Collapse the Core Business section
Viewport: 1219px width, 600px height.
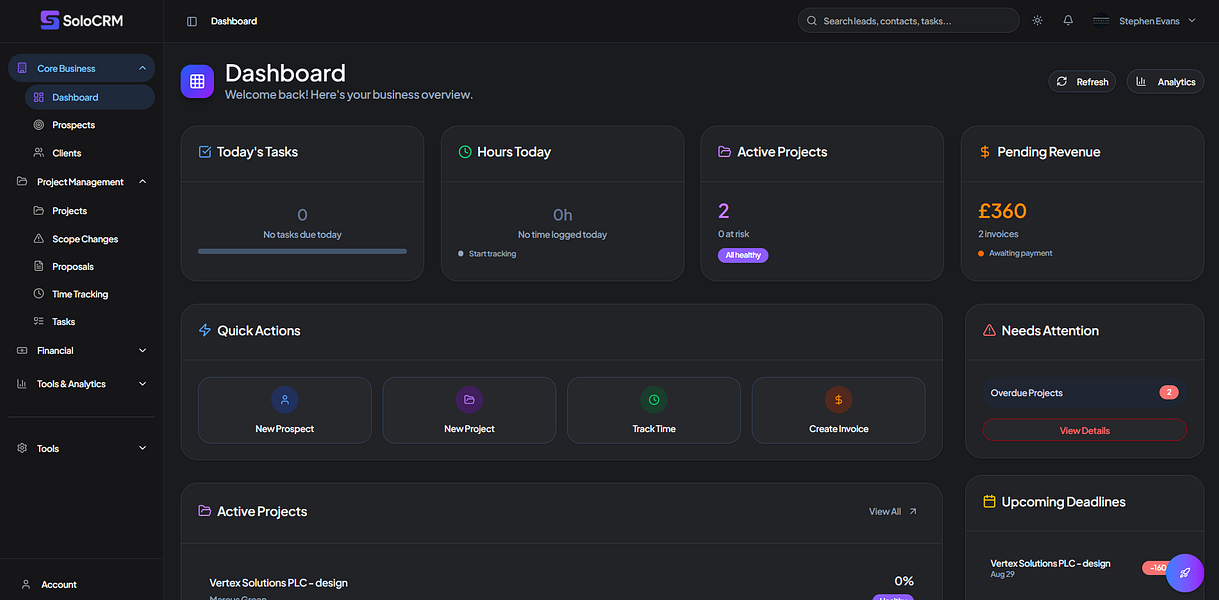coord(81,68)
